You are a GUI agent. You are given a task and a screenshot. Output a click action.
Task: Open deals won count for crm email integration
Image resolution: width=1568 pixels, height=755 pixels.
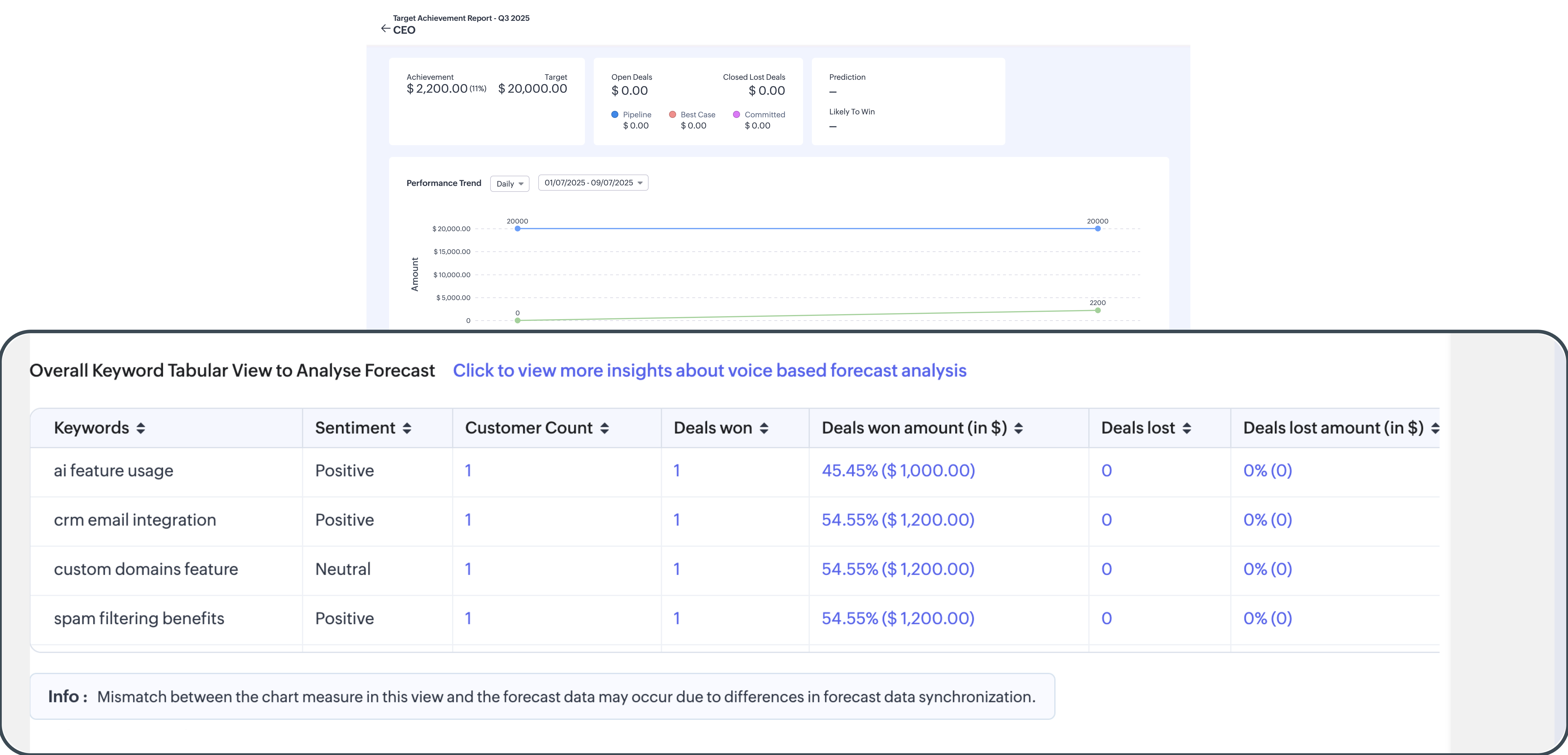tap(676, 520)
